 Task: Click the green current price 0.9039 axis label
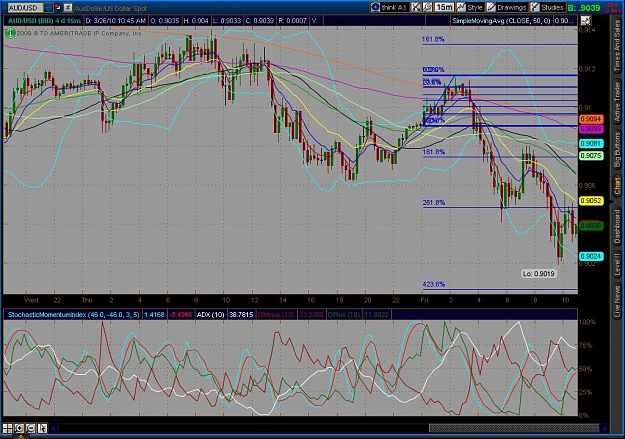591,226
